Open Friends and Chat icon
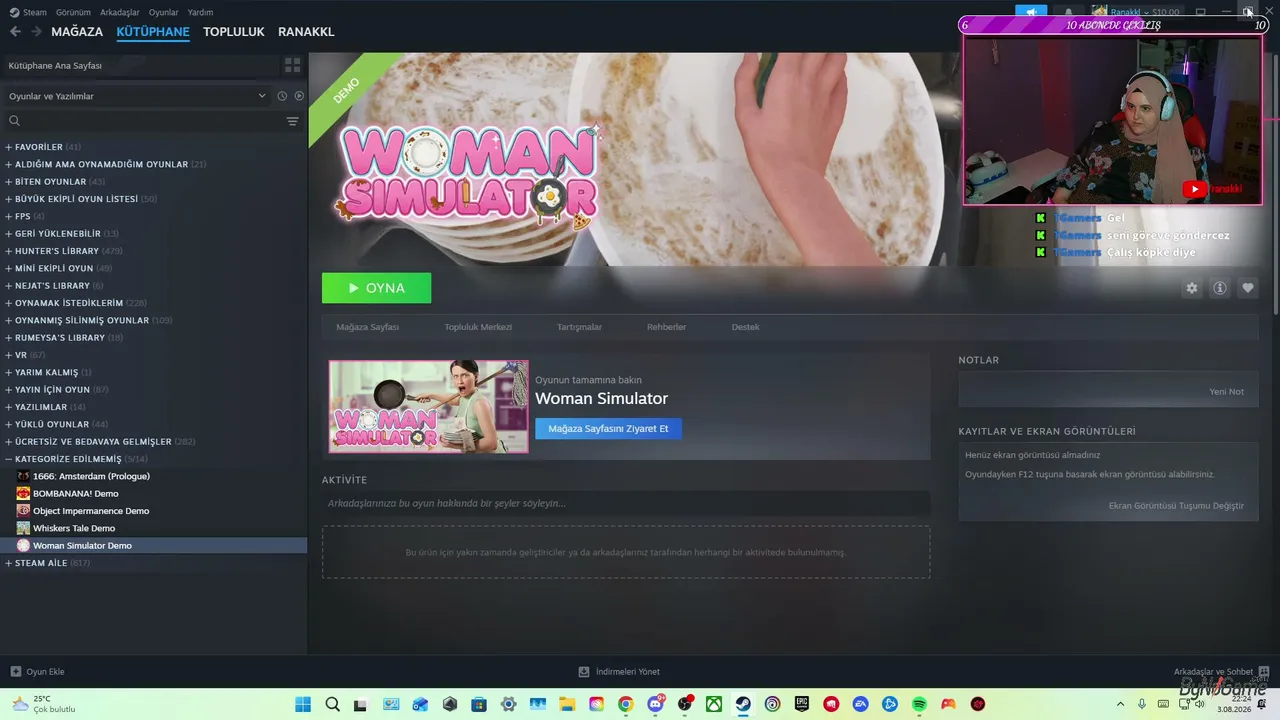The height and width of the screenshot is (720, 1280). click(x=1264, y=672)
